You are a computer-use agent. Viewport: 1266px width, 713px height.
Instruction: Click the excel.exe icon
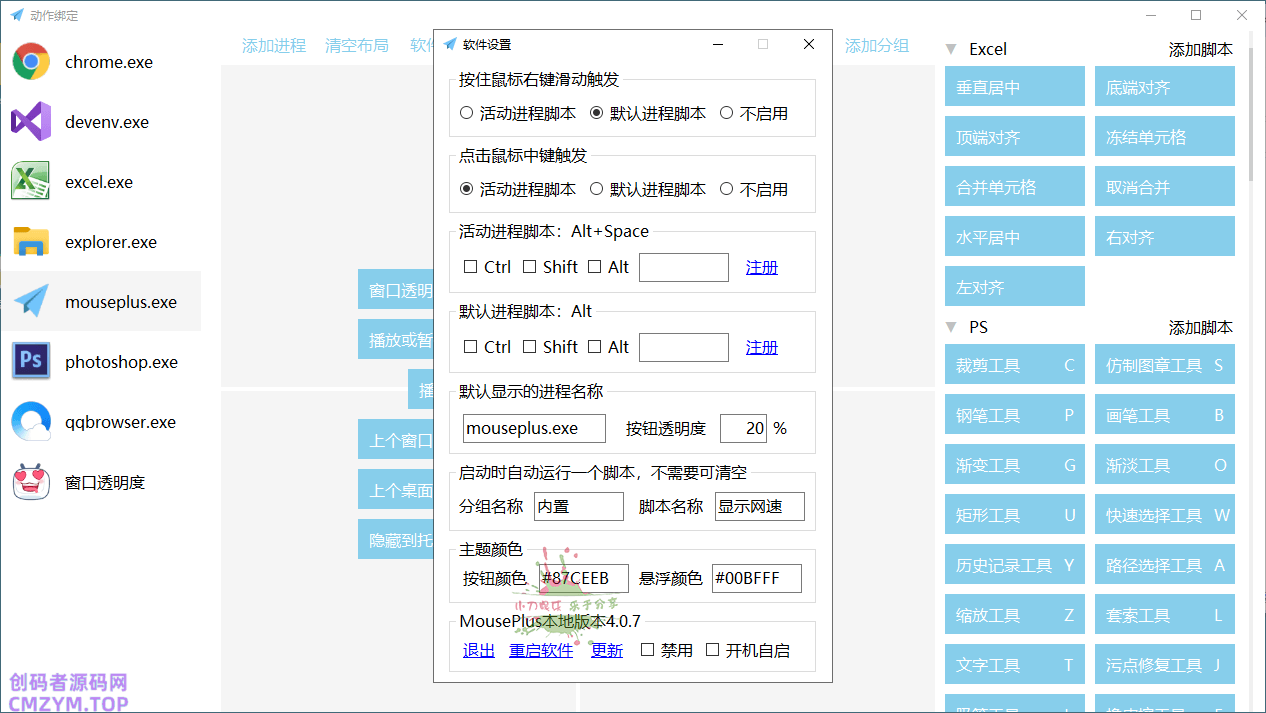coord(31,182)
